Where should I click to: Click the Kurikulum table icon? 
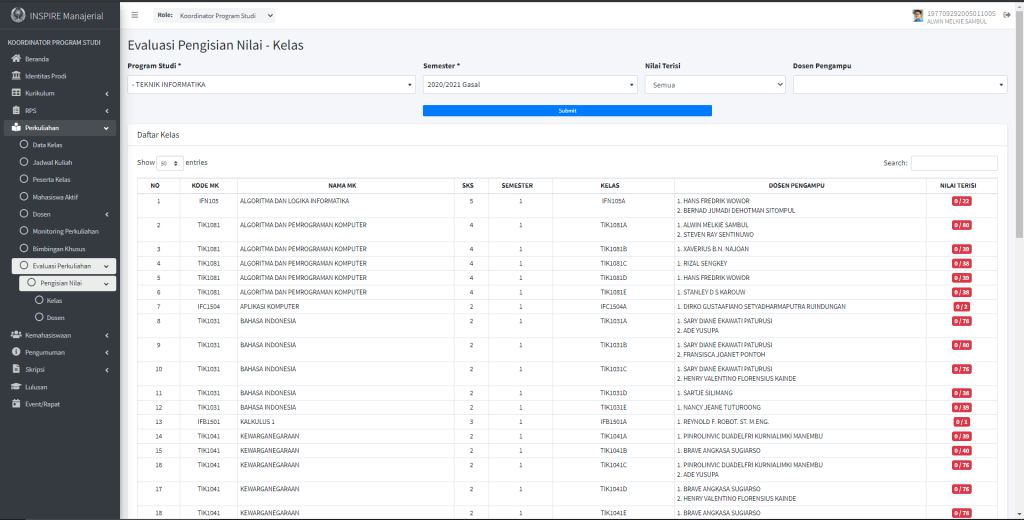(x=16, y=93)
